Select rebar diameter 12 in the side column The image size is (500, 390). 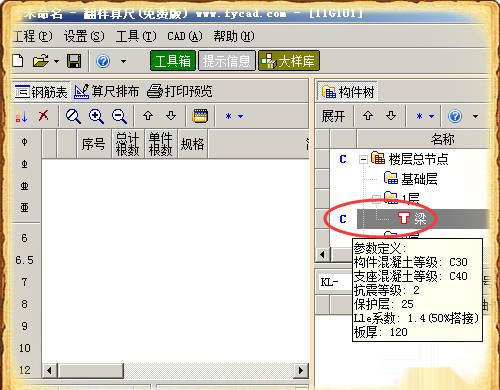click(x=25, y=370)
